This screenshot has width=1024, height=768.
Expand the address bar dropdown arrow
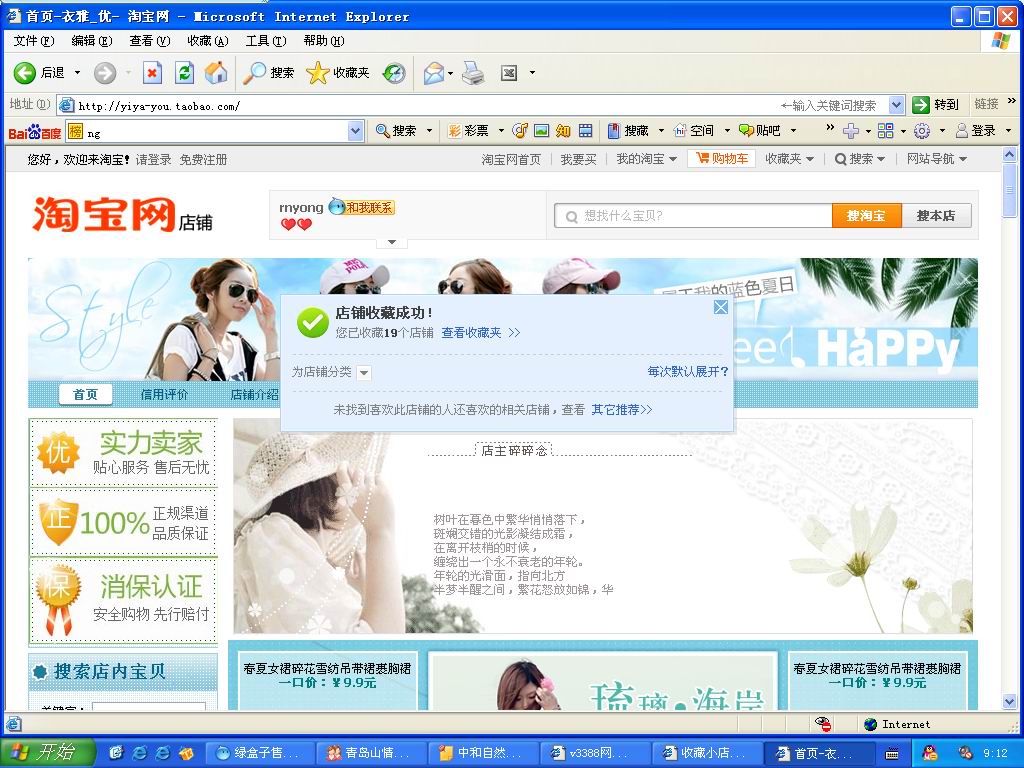click(897, 104)
